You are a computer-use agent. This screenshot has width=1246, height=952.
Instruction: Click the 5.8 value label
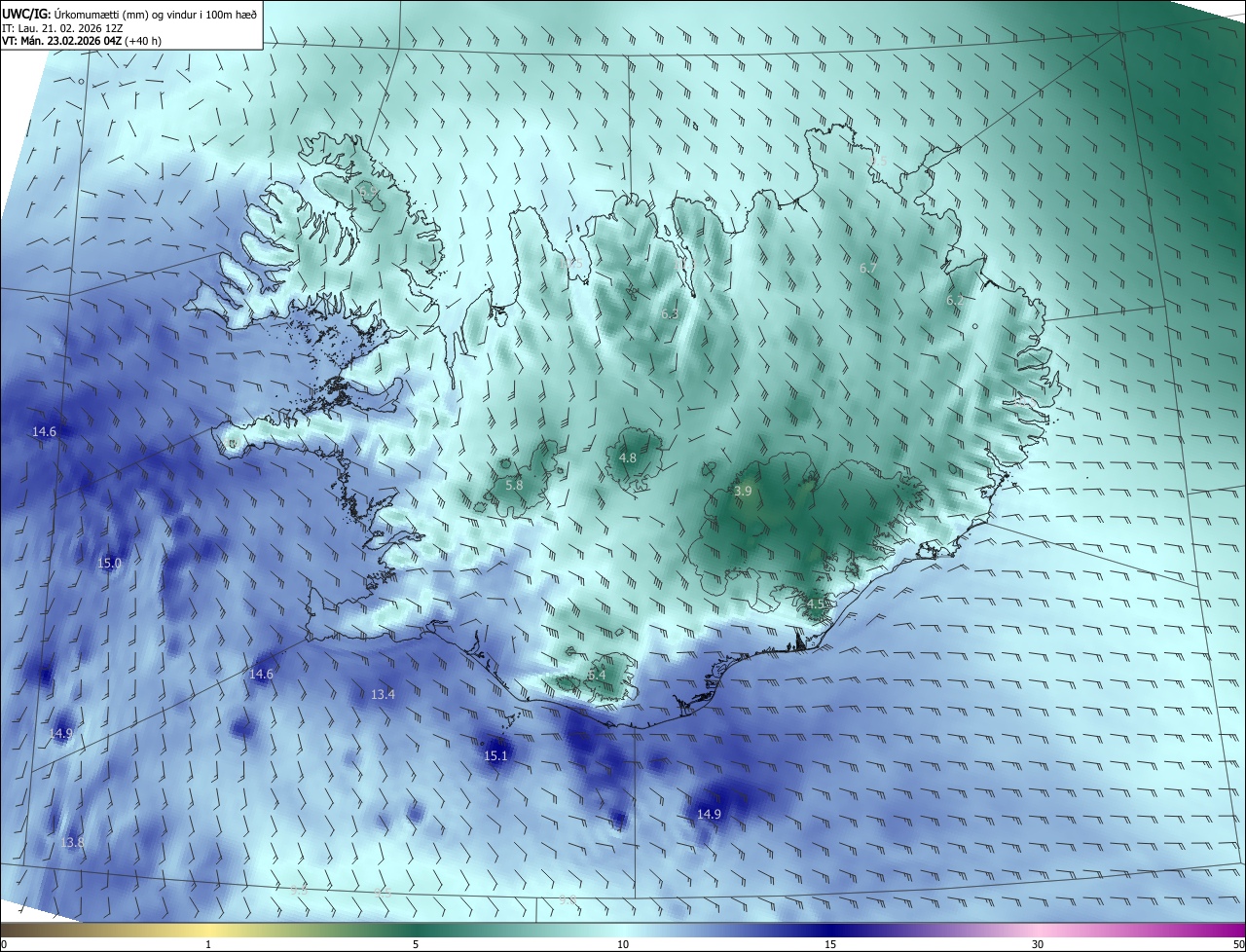pyautogui.click(x=515, y=486)
